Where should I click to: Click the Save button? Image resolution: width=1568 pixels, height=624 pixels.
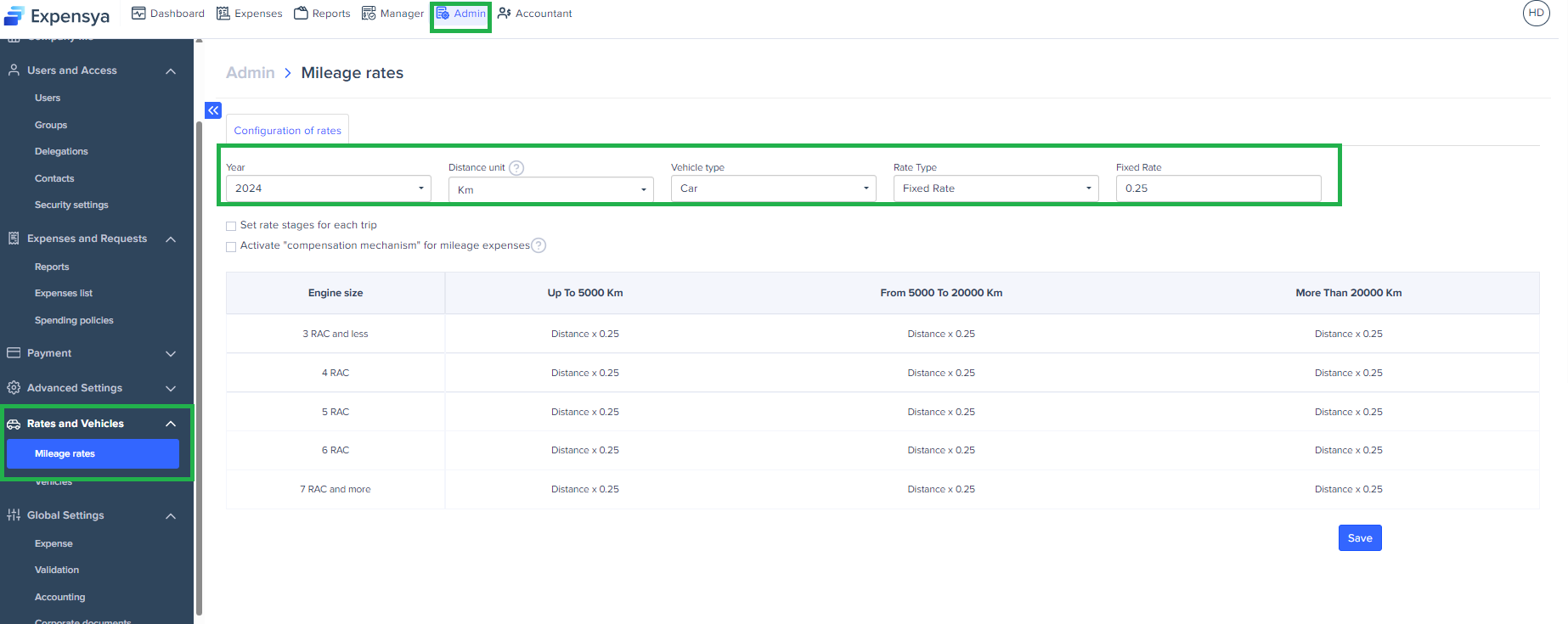tap(1359, 538)
